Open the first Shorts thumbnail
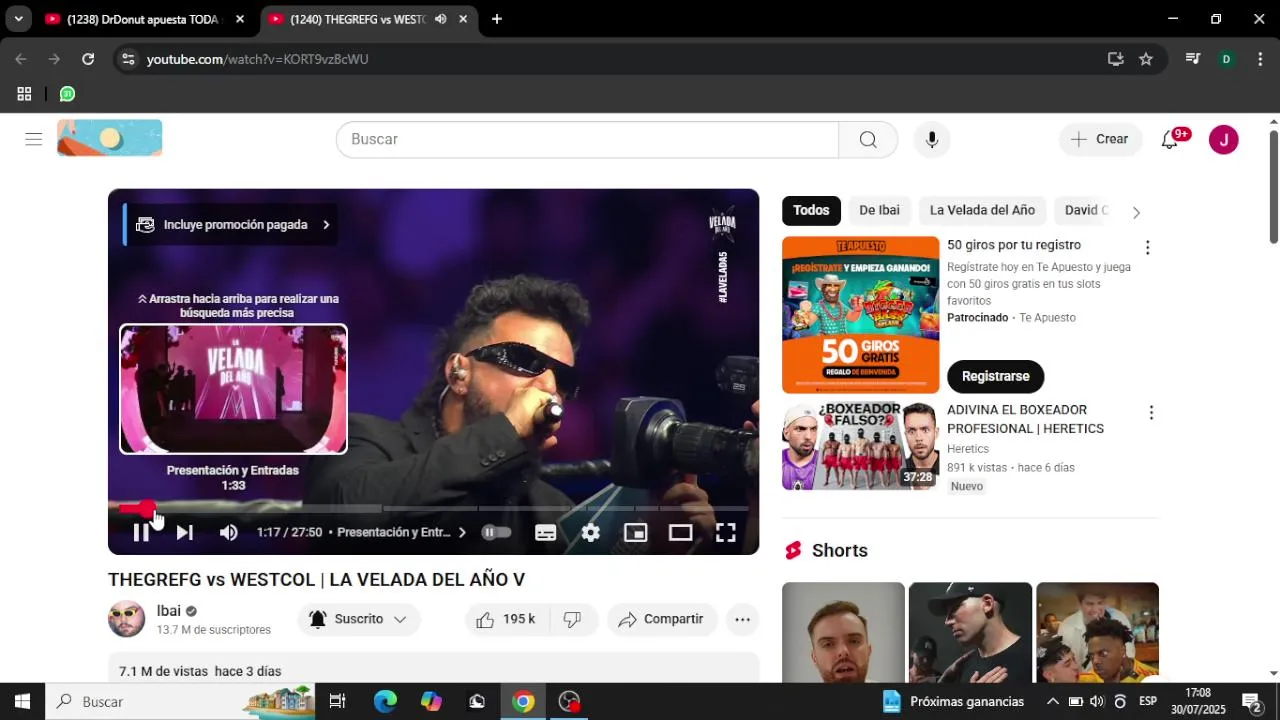The width and height of the screenshot is (1280, 720). click(x=843, y=632)
